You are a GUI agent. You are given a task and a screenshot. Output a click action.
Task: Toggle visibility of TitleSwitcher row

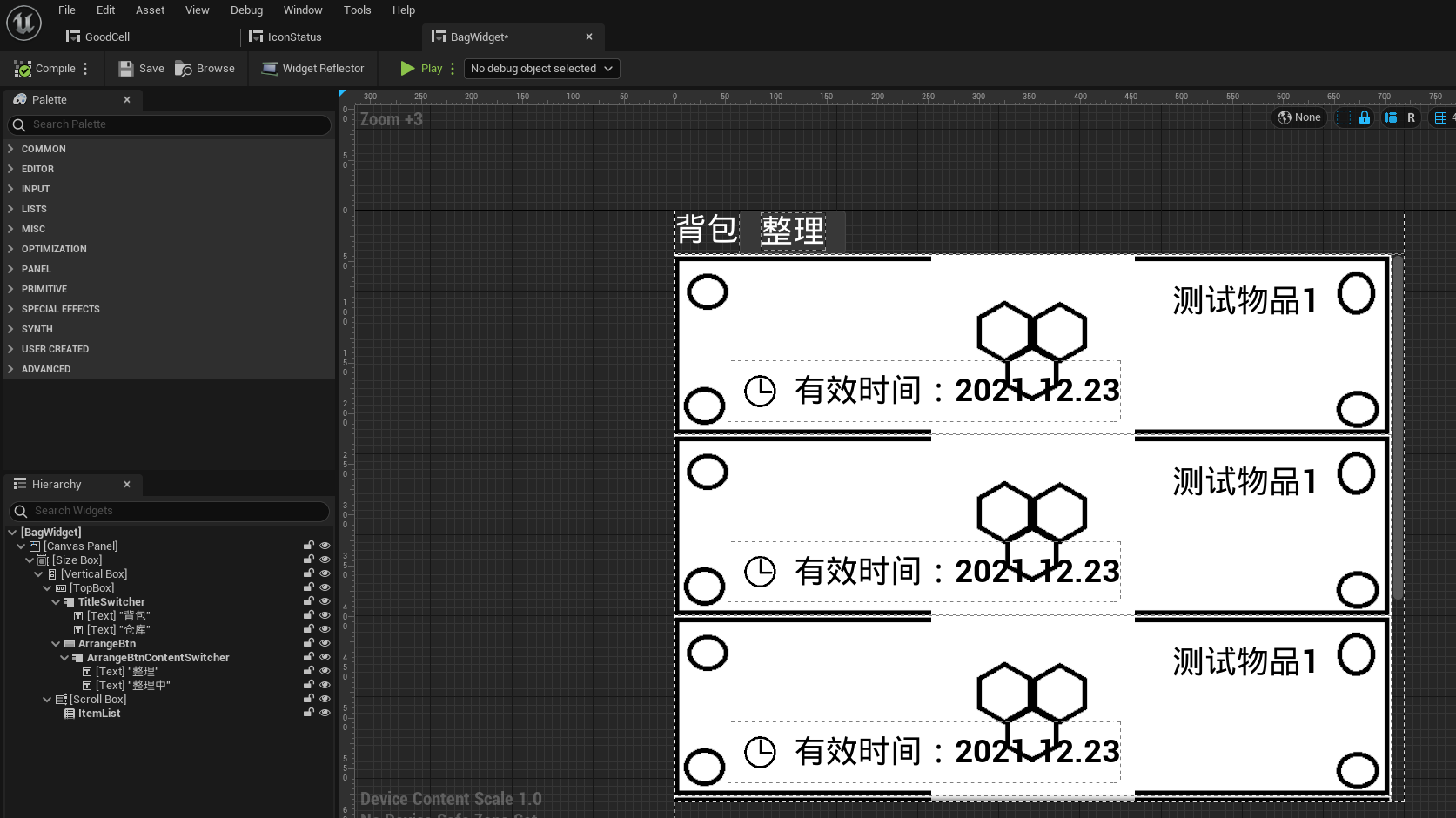pos(325,602)
